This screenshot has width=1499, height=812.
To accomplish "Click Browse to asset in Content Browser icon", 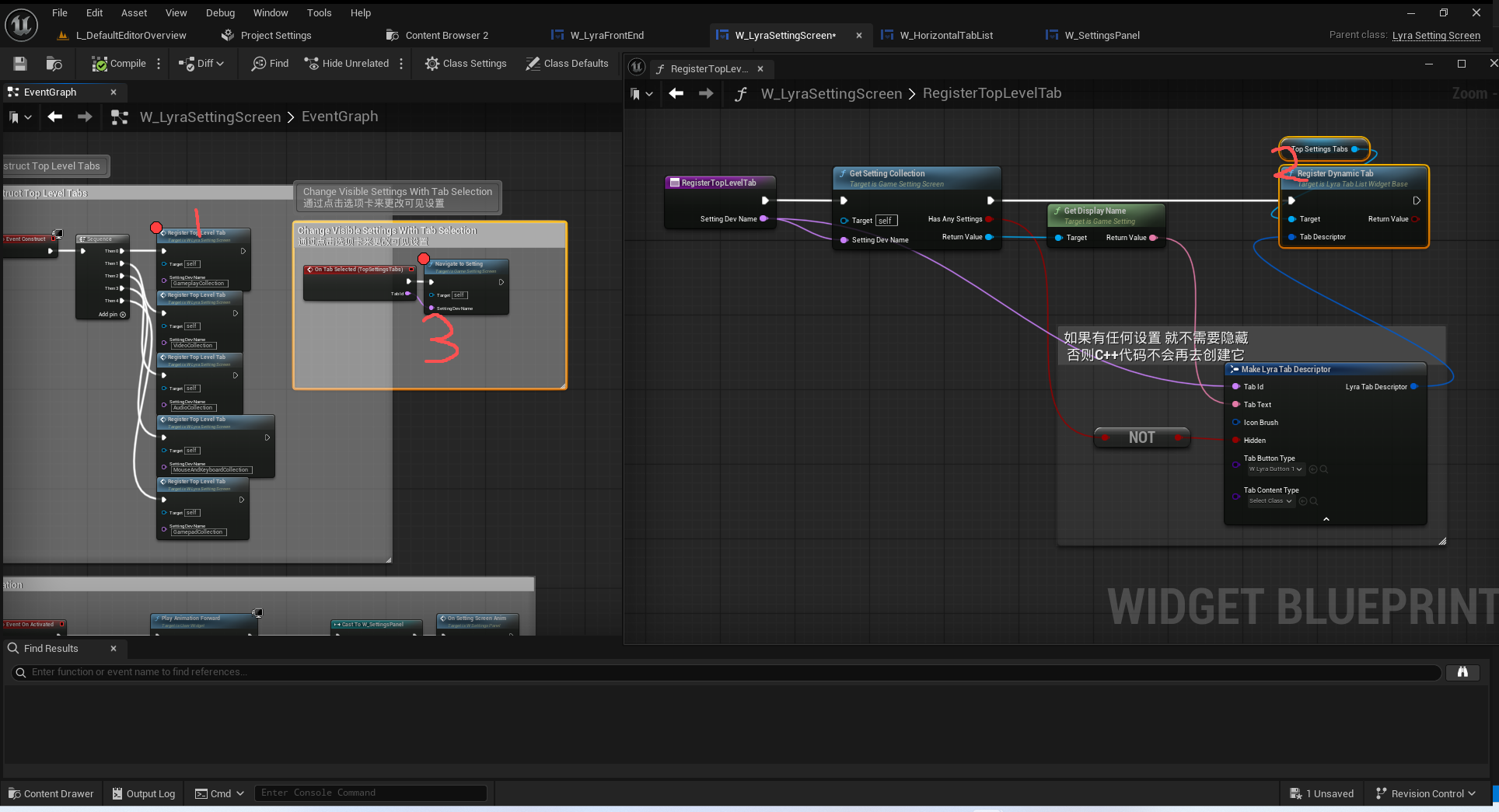I will 54,64.
